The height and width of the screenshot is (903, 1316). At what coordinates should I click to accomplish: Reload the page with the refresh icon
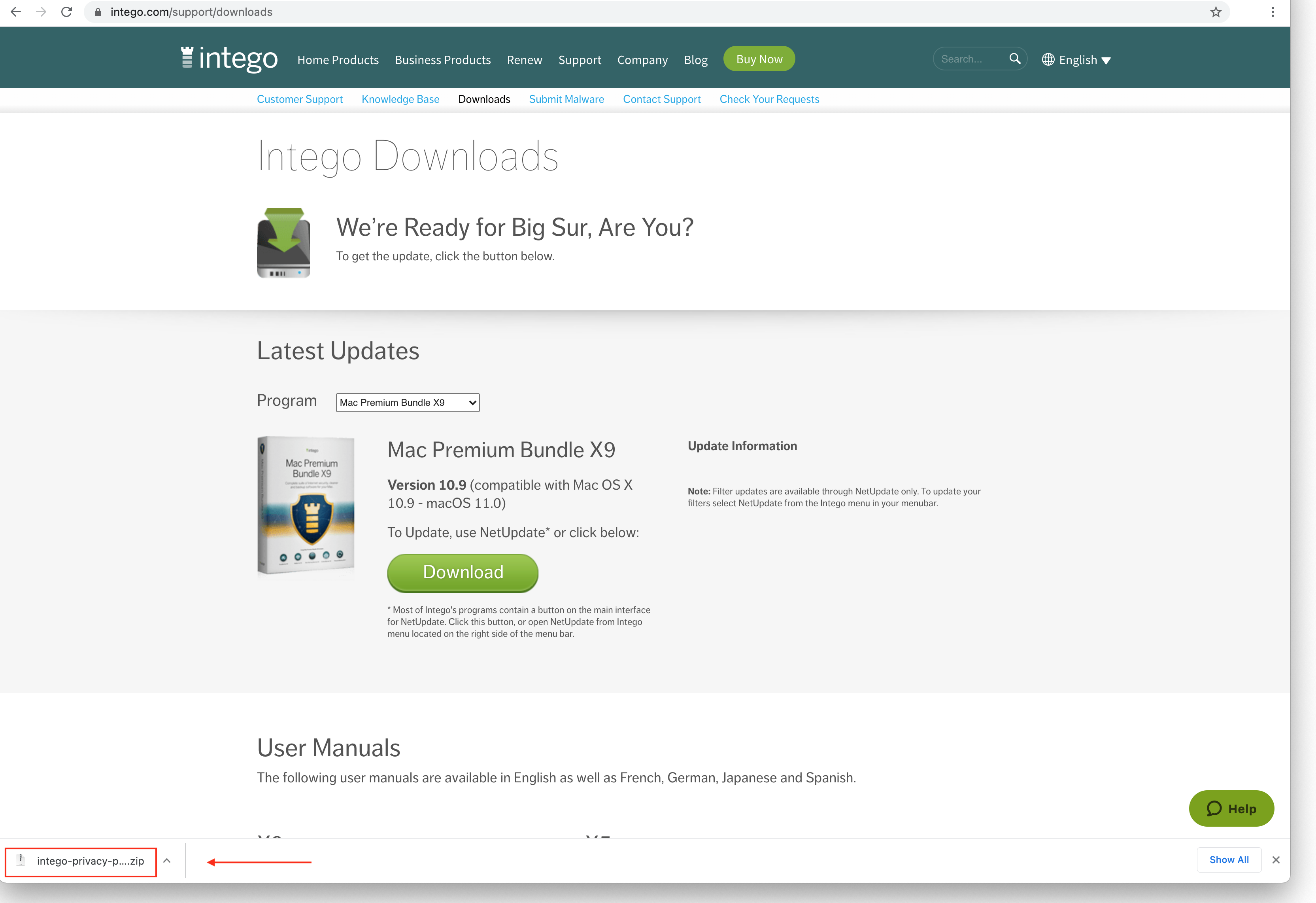[66, 12]
